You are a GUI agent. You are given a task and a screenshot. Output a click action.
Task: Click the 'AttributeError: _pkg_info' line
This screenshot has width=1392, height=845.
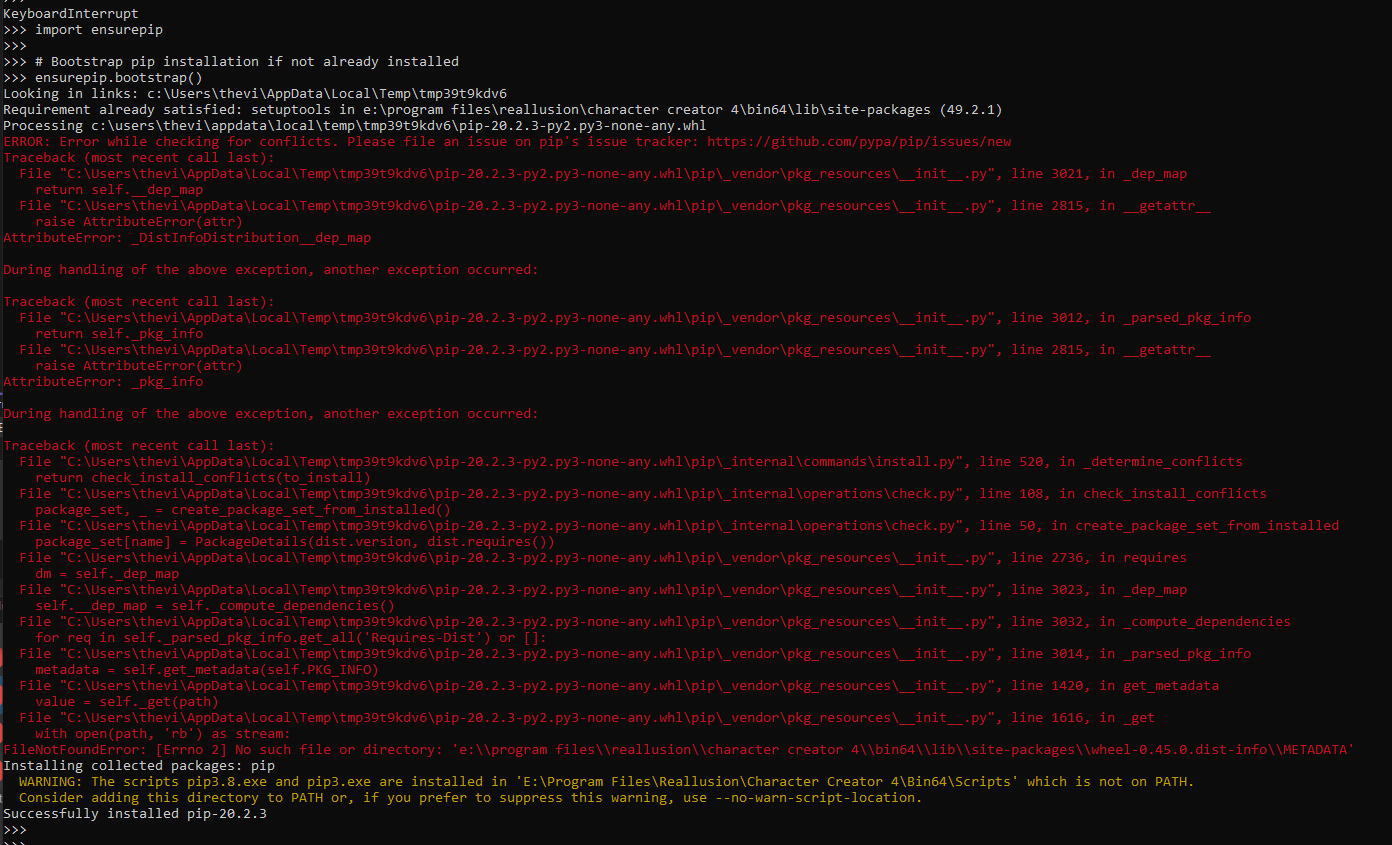pos(103,382)
